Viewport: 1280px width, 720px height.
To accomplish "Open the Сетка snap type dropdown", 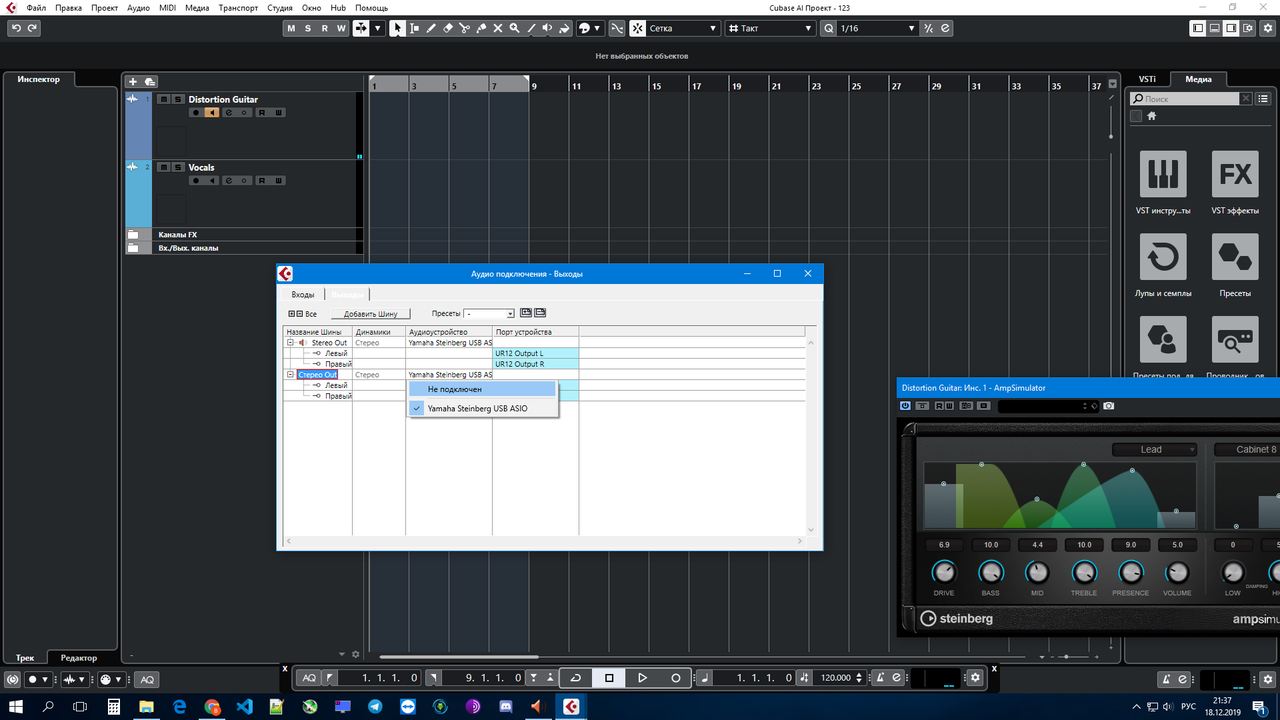I will tap(682, 28).
